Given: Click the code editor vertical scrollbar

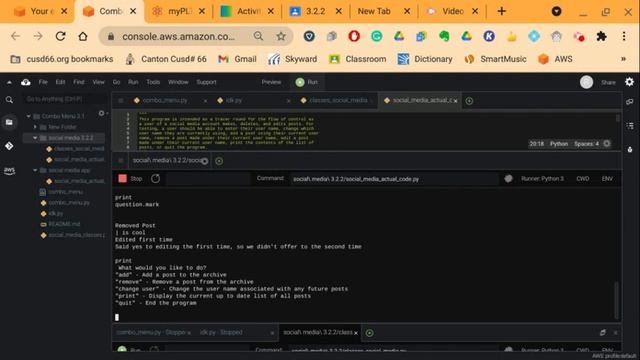Looking at the screenshot, I should click(618, 118).
